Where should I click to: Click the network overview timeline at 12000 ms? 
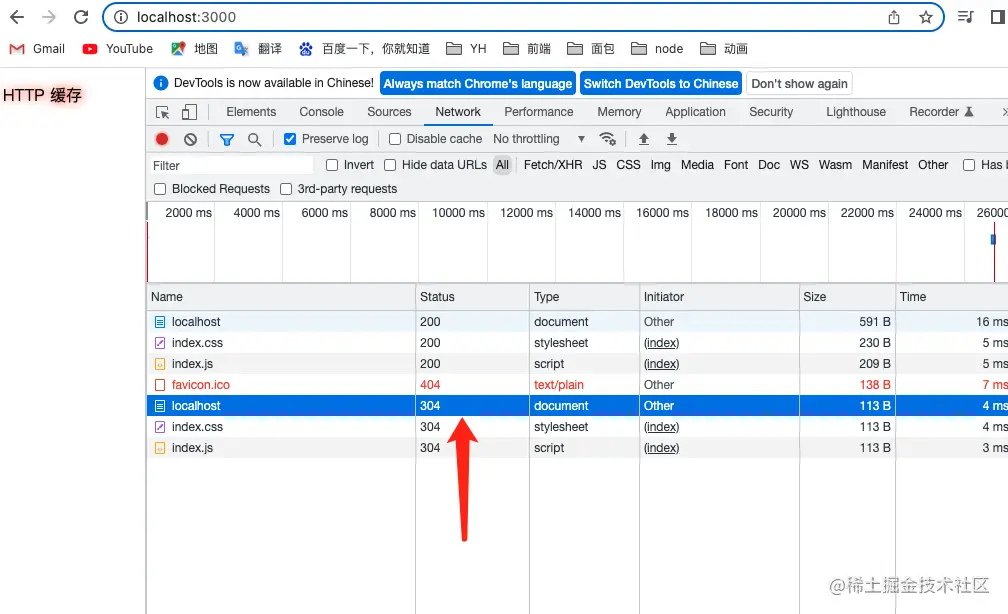tap(526, 213)
